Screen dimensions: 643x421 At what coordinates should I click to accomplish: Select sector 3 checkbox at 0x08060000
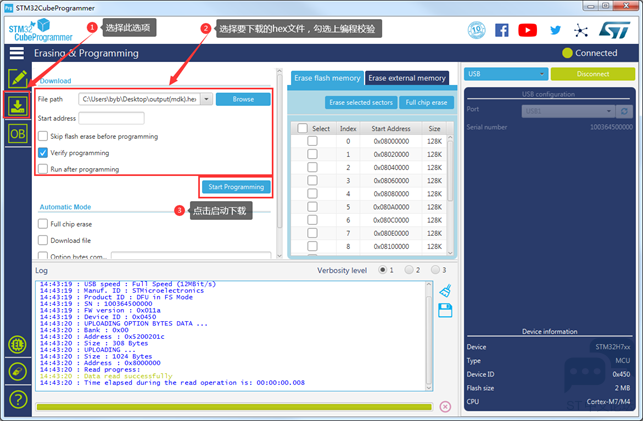(312, 180)
